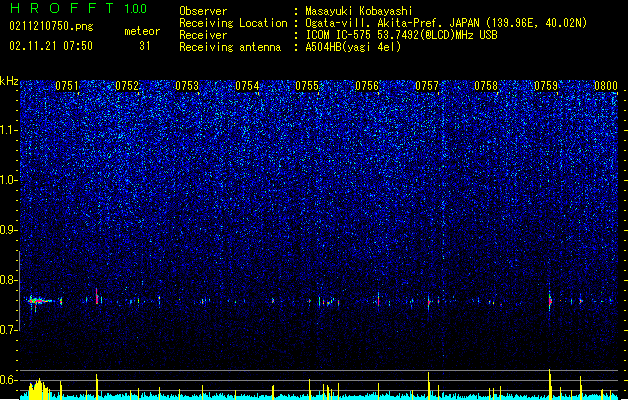Click the 'meteor' label
Screen dimensions: 629x400
[142, 31]
